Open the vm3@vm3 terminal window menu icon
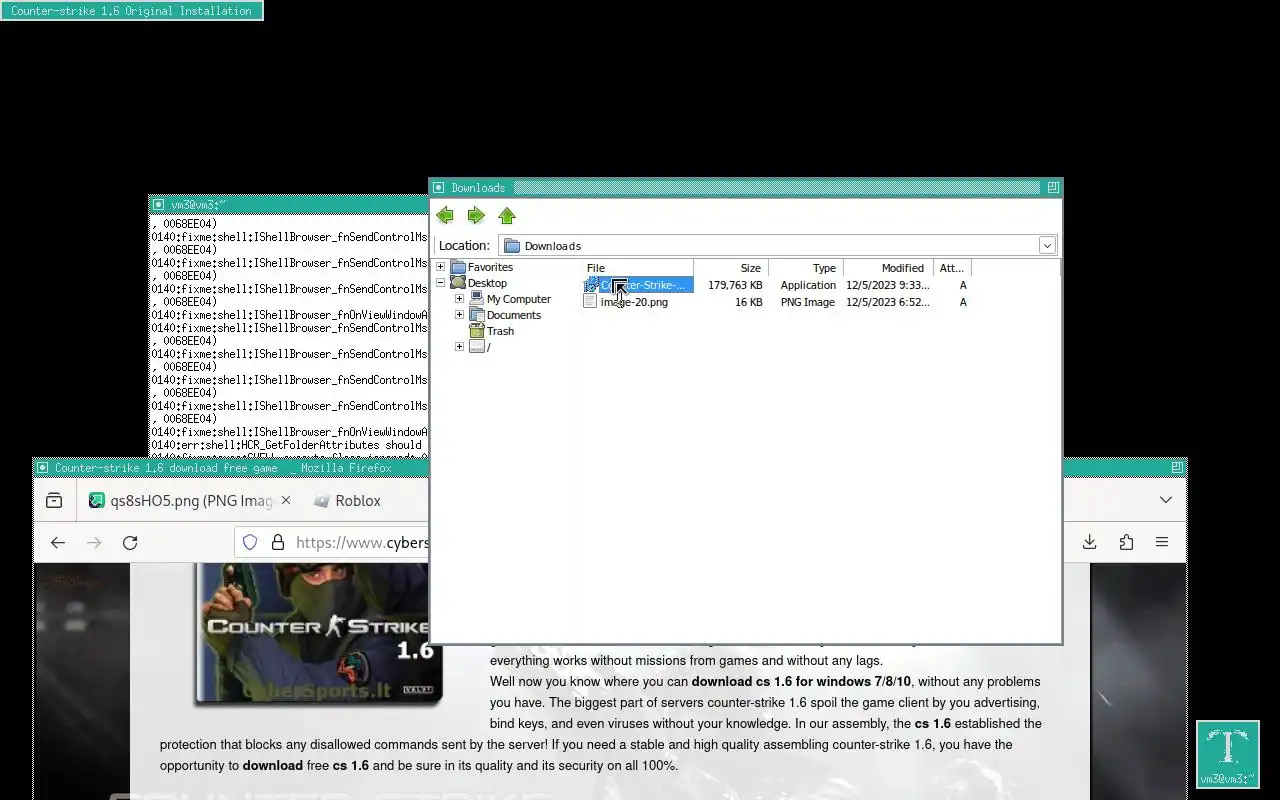Viewport: 1280px width, 800px height. click(x=158, y=205)
